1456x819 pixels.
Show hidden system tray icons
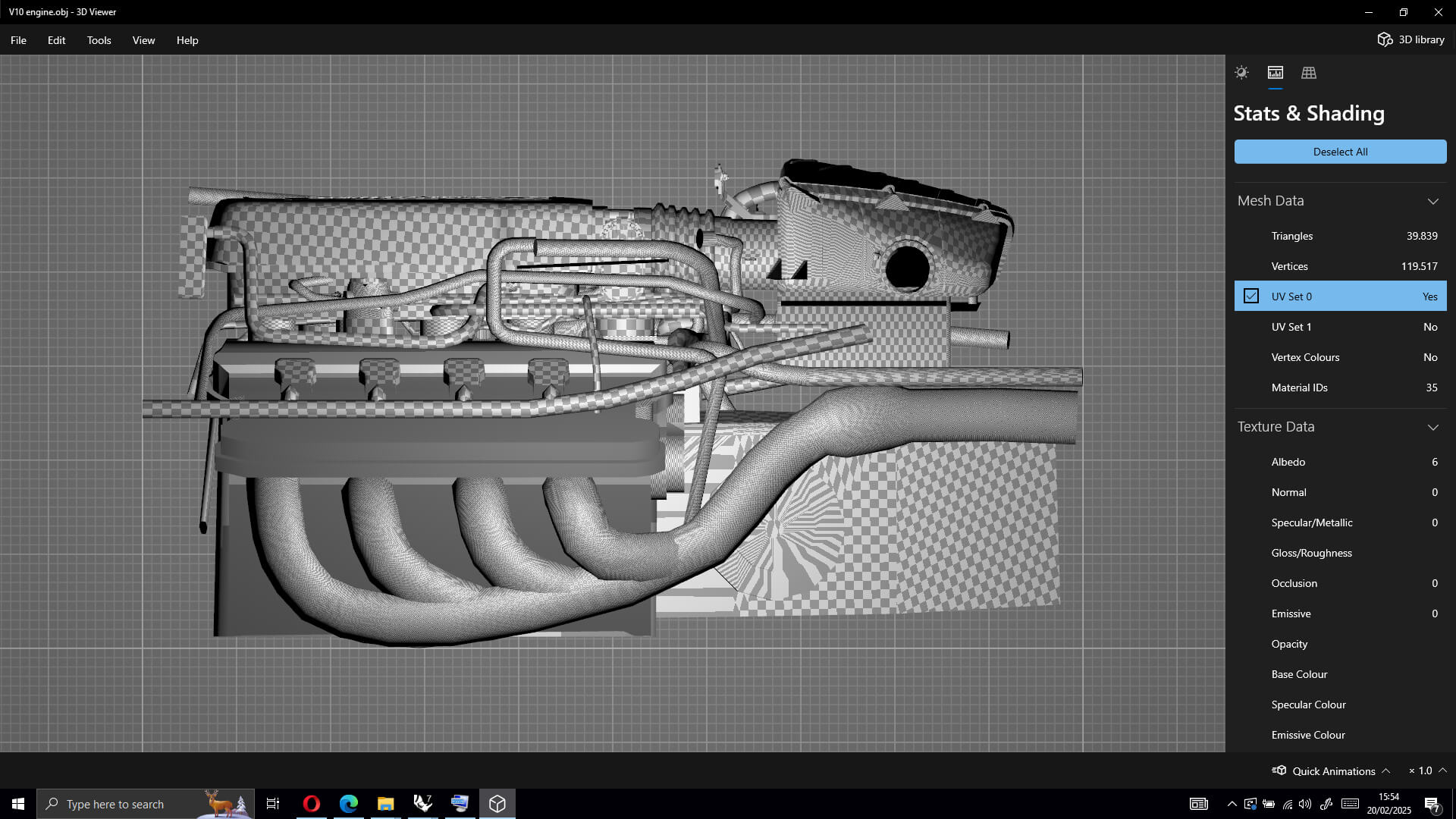click(x=1232, y=804)
